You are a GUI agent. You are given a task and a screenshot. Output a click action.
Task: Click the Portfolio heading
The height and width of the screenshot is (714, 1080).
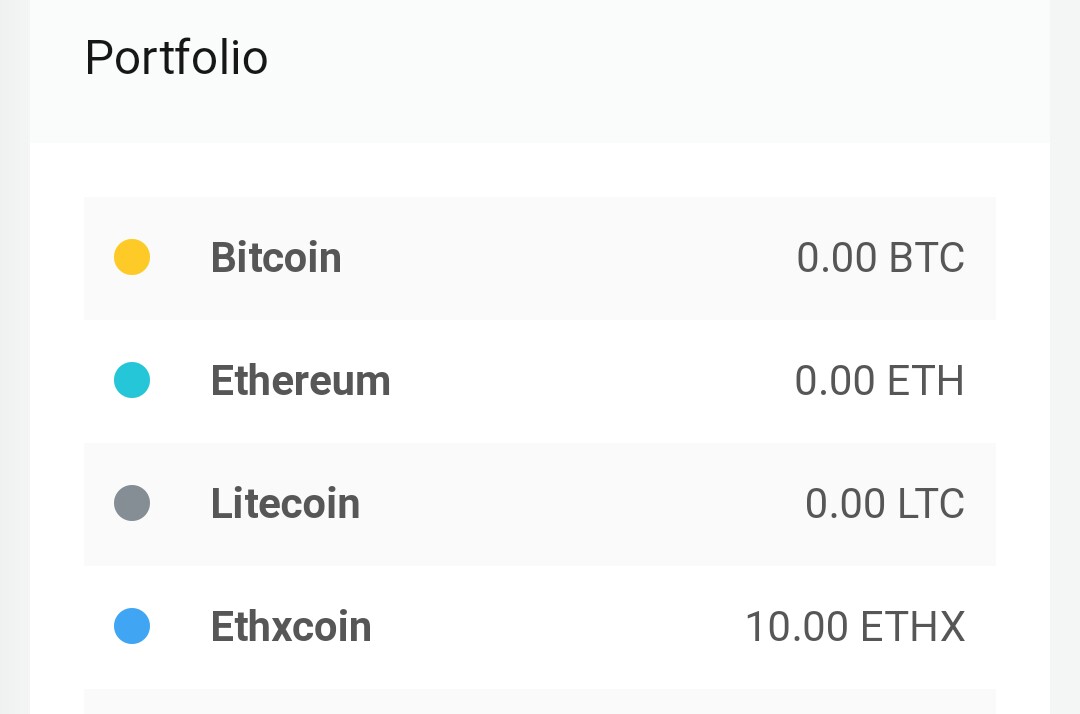point(176,57)
